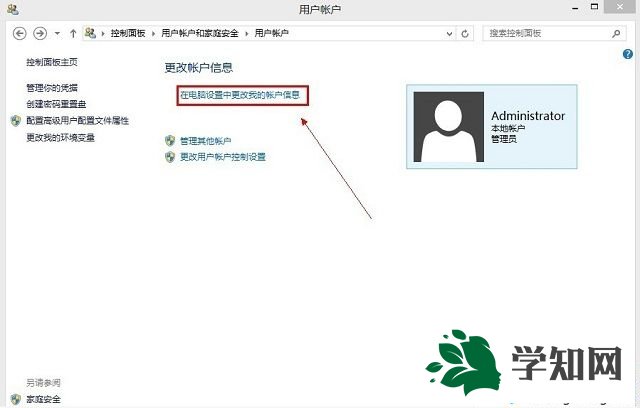Click the user accounts icon in address bar
The height and width of the screenshot is (408, 640).
(x=90, y=33)
